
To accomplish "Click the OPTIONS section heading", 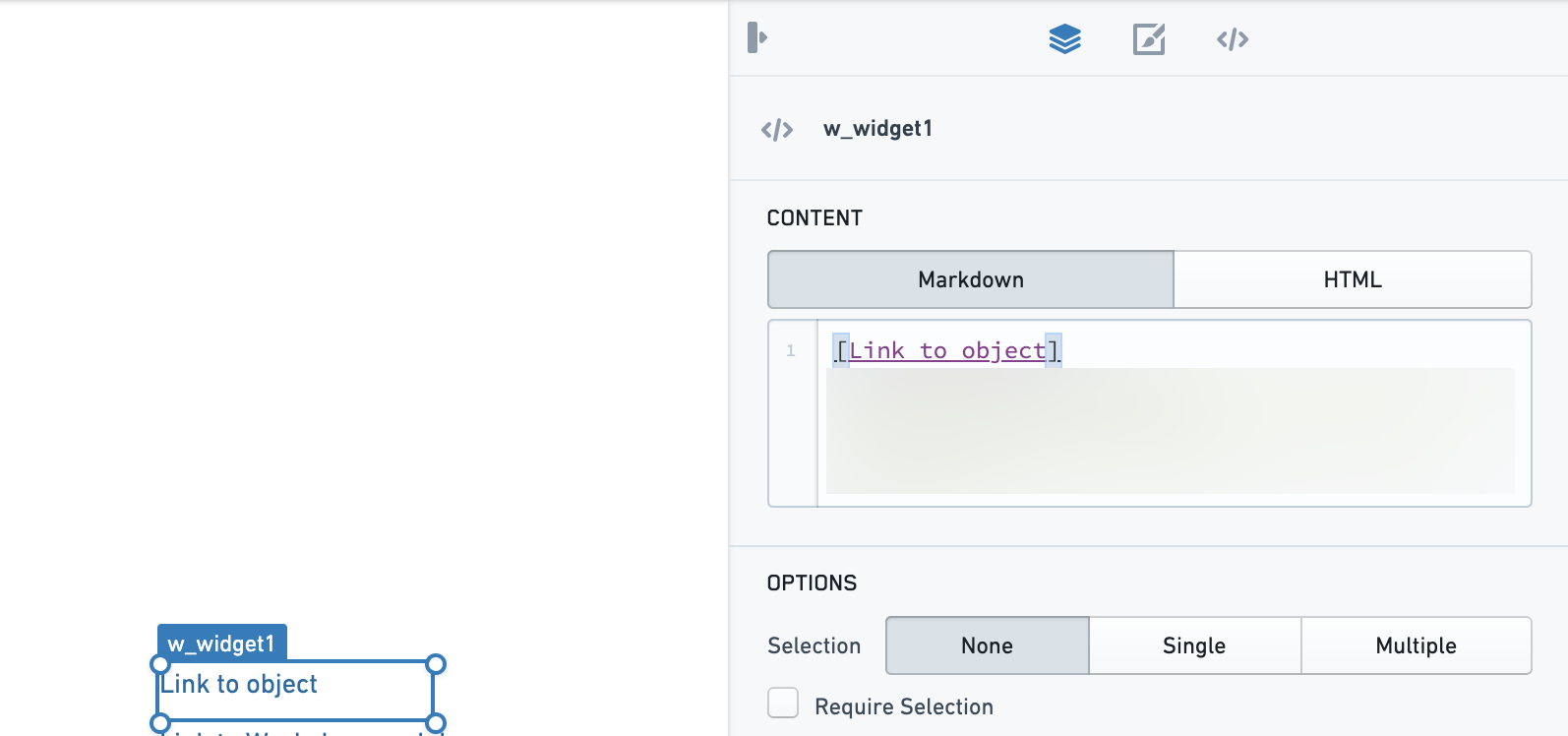I will pos(812,583).
